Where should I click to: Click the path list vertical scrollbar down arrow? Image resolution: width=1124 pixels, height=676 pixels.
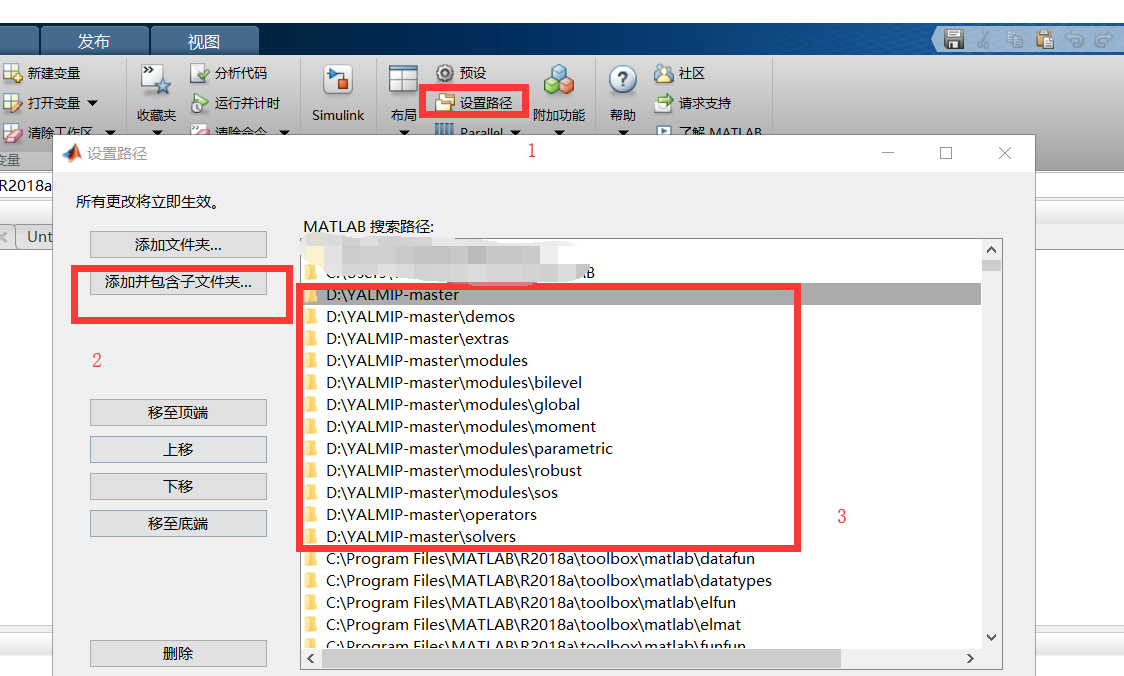pyautogui.click(x=991, y=636)
